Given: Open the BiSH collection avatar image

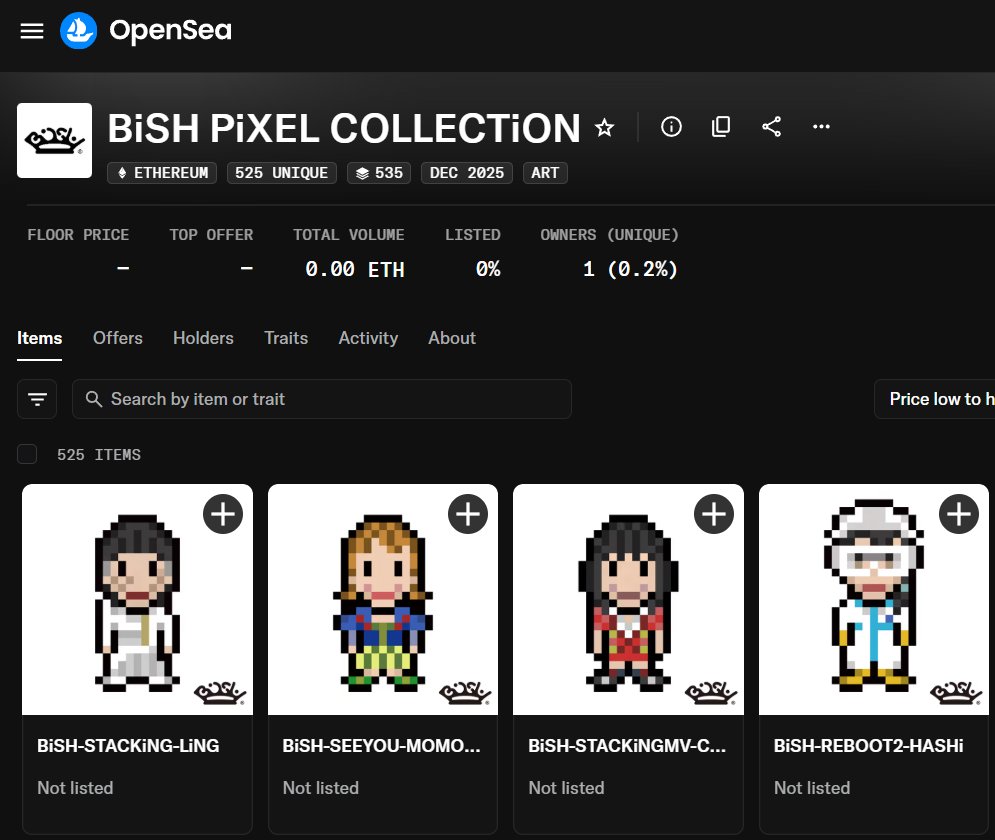Looking at the screenshot, I should 55,140.
